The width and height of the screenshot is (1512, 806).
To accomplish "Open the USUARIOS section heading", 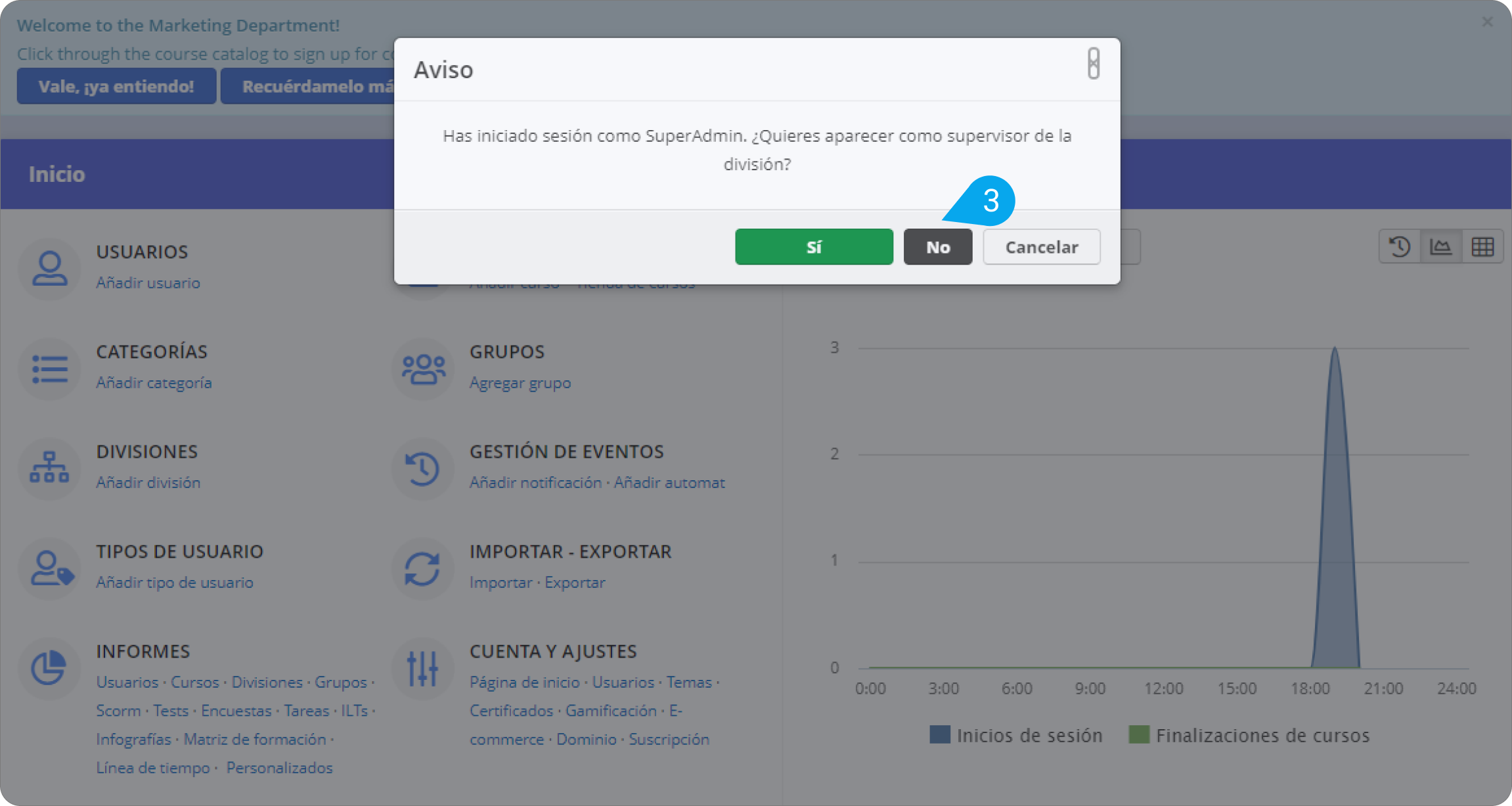I will tap(142, 252).
